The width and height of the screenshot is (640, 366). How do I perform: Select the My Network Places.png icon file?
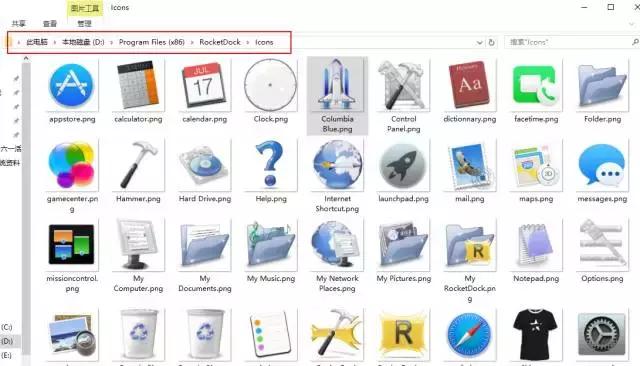pos(337,255)
